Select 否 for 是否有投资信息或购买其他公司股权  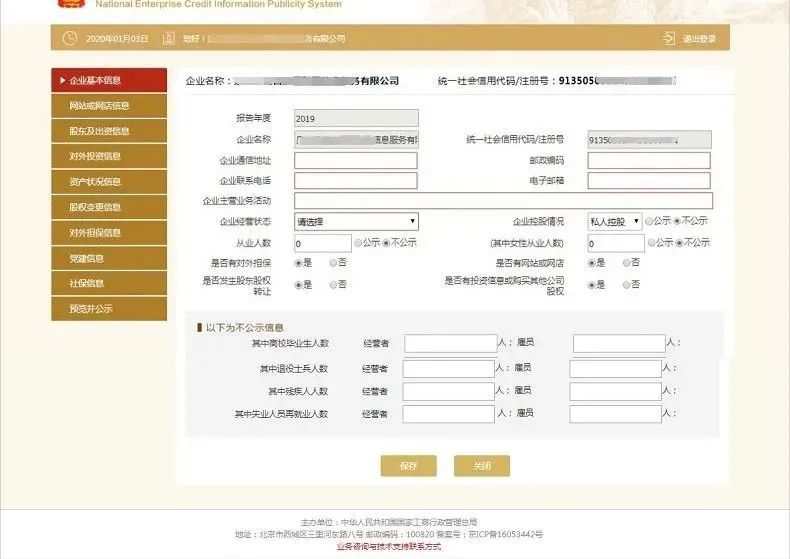click(x=626, y=285)
